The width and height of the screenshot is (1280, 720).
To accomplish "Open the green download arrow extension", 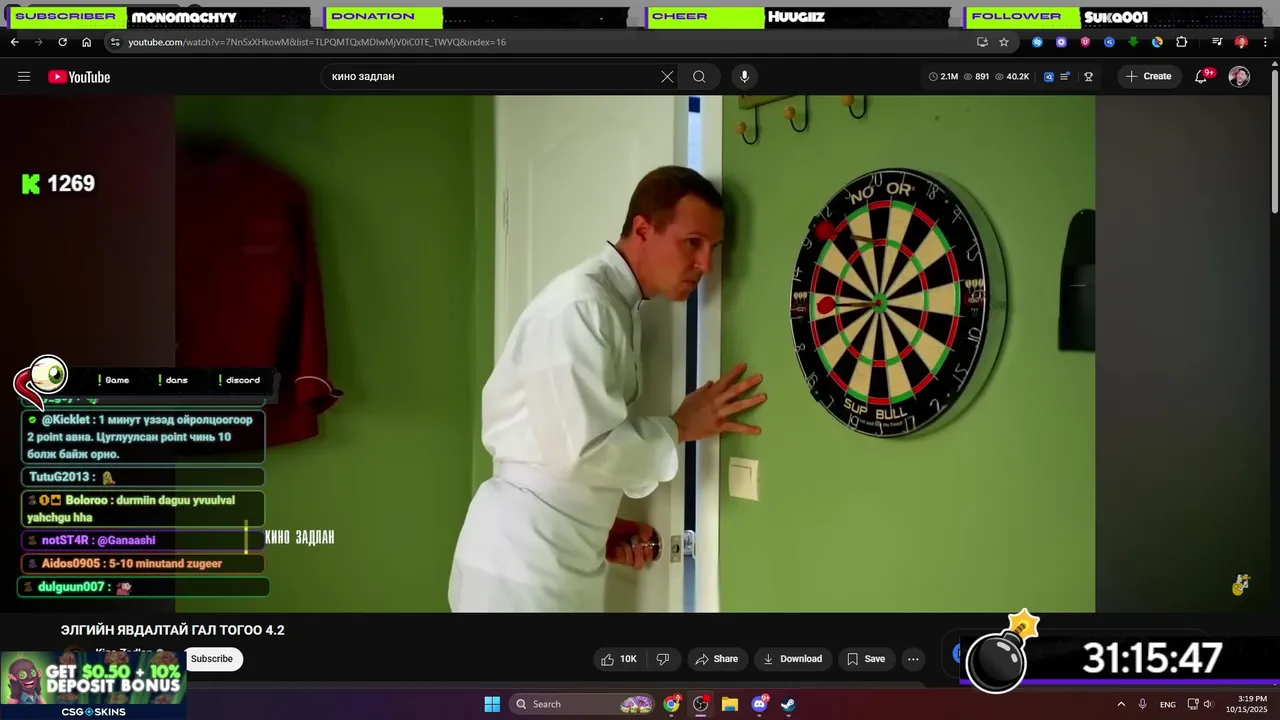I will (x=1133, y=42).
